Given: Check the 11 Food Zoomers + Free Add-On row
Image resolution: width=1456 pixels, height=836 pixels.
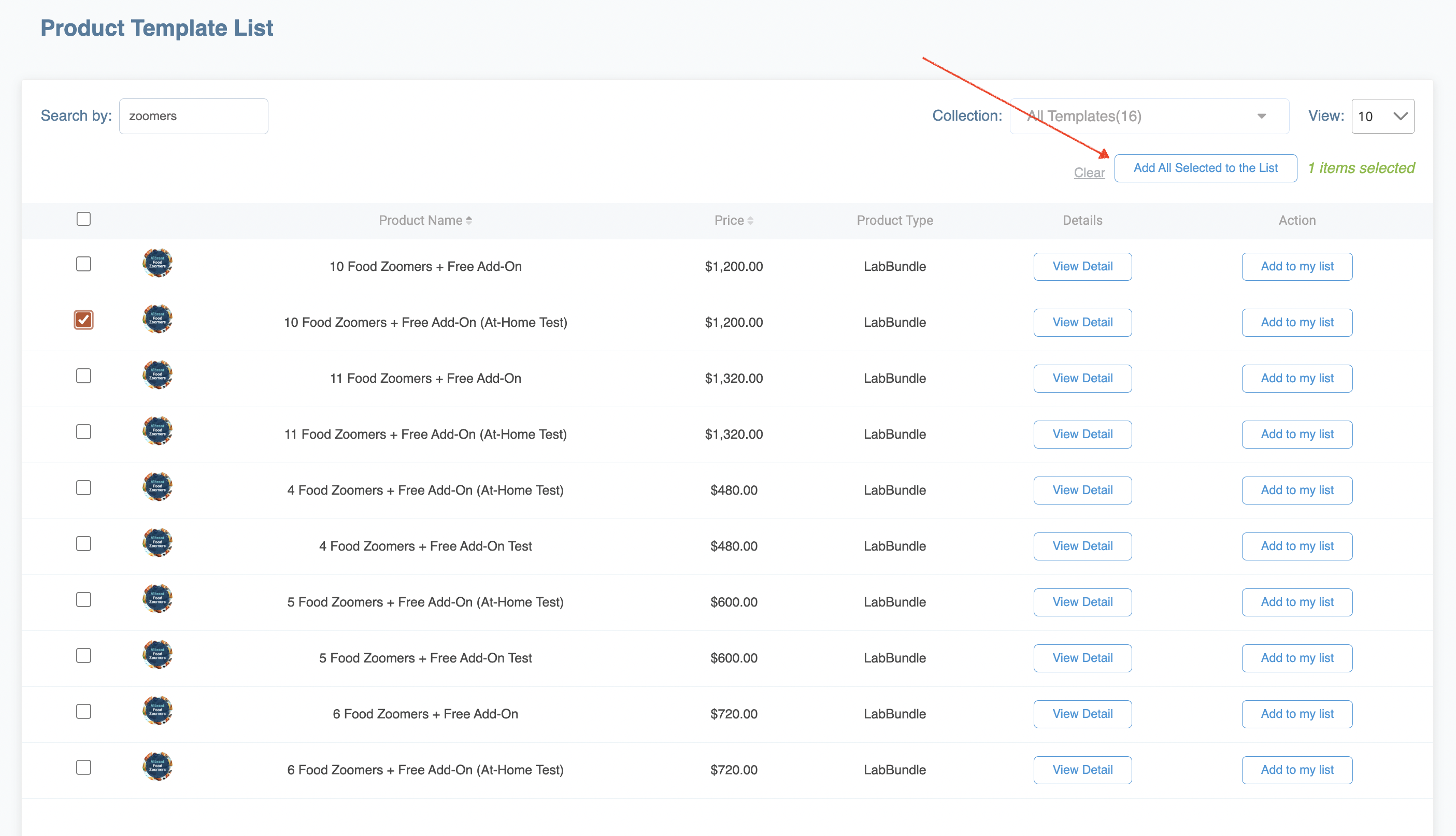Looking at the screenshot, I should pyautogui.click(x=84, y=376).
